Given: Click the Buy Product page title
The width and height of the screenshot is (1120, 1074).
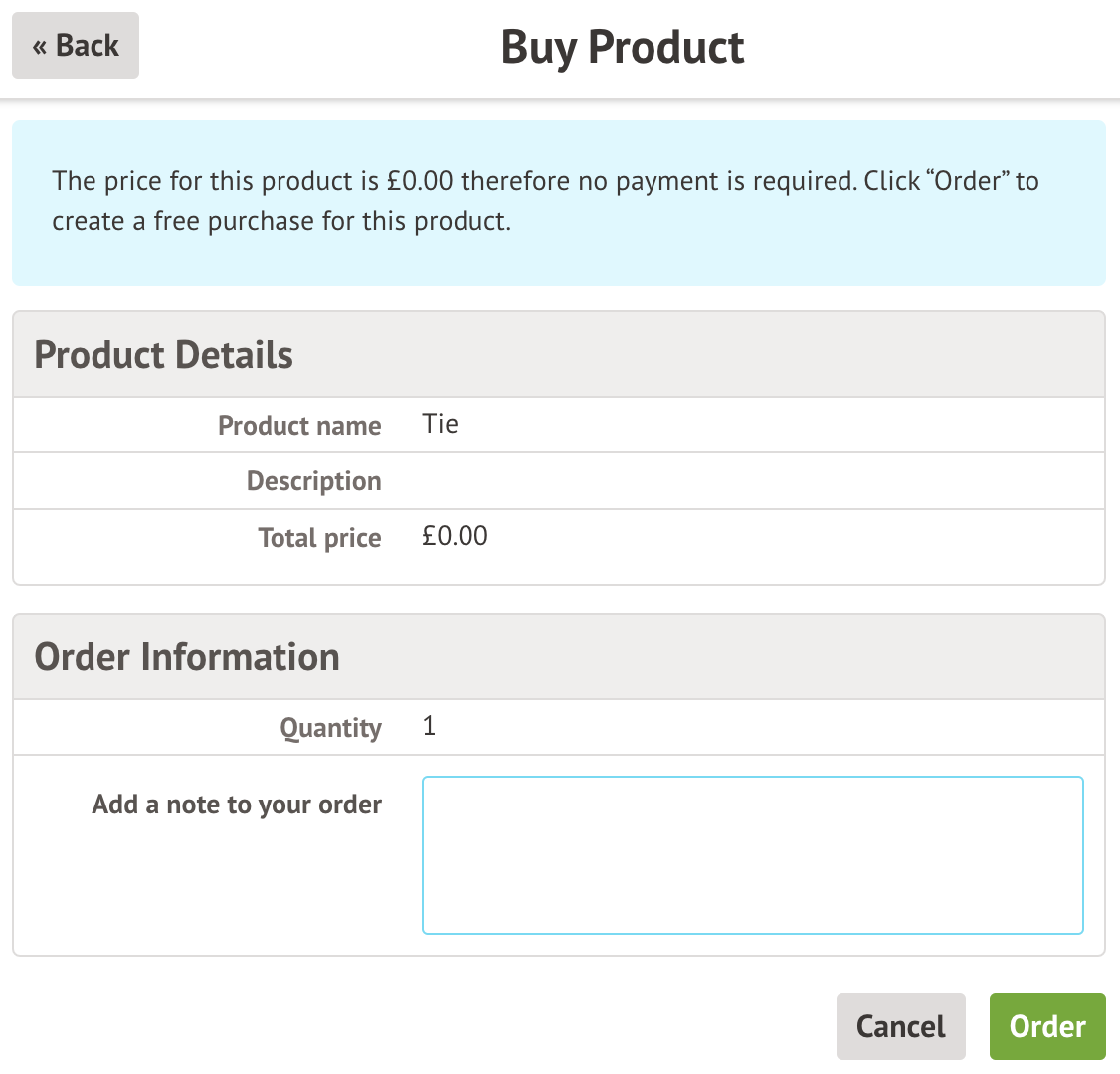Looking at the screenshot, I should click(x=623, y=47).
